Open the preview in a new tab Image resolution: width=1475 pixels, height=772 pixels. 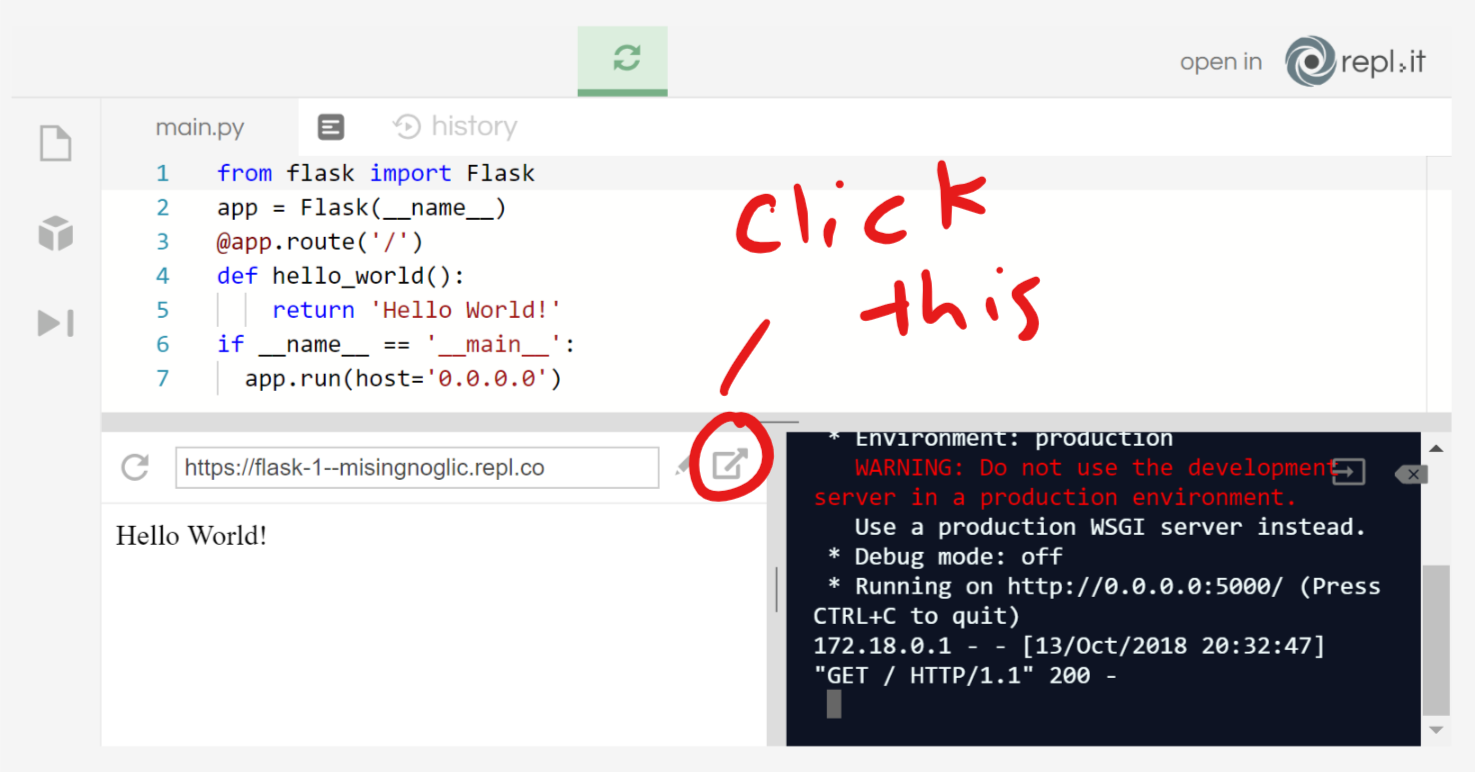(x=731, y=463)
